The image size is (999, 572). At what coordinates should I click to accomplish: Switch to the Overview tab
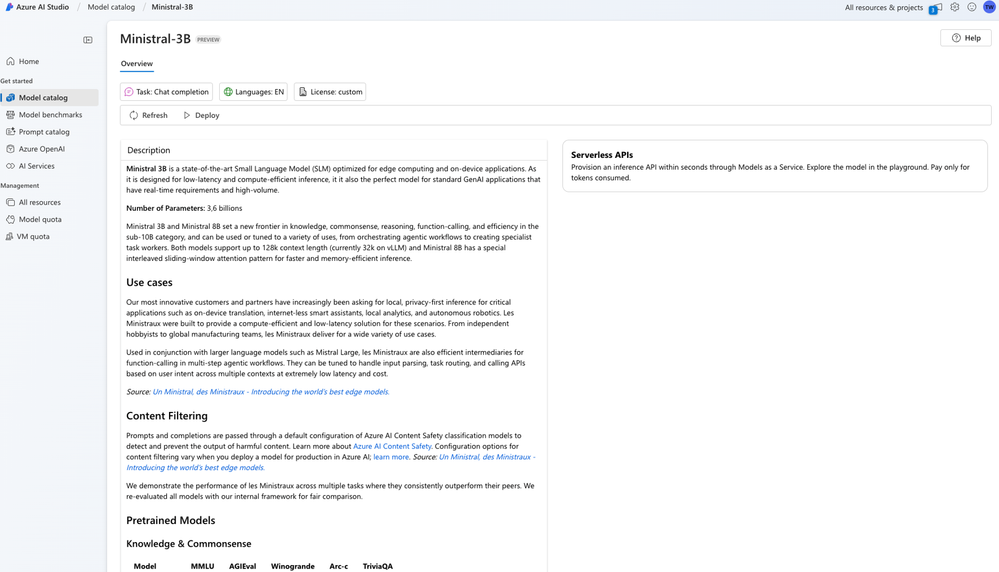pyautogui.click(x=137, y=64)
